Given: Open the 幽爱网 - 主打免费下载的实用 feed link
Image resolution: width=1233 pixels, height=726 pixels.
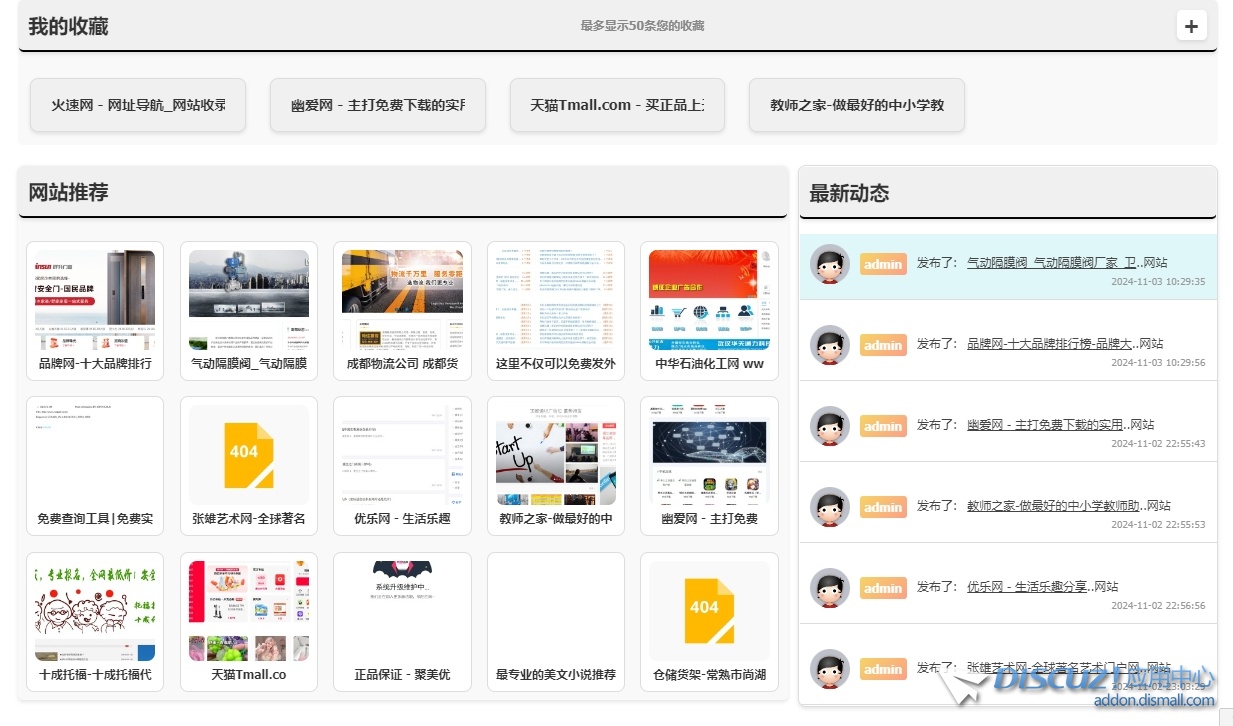Looking at the screenshot, I should click(x=1045, y=425).
